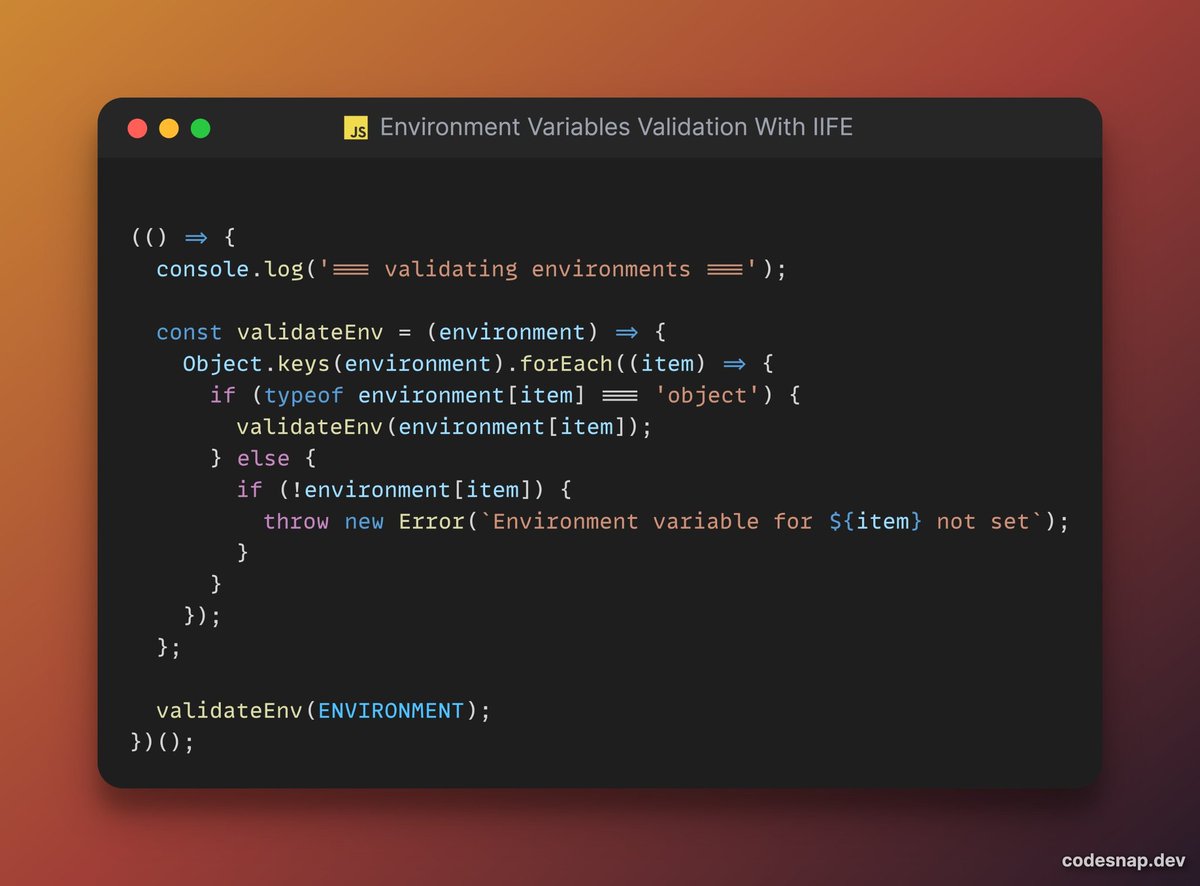
Task: Click the 'Error' constructor name
Action: click(431, 521)
